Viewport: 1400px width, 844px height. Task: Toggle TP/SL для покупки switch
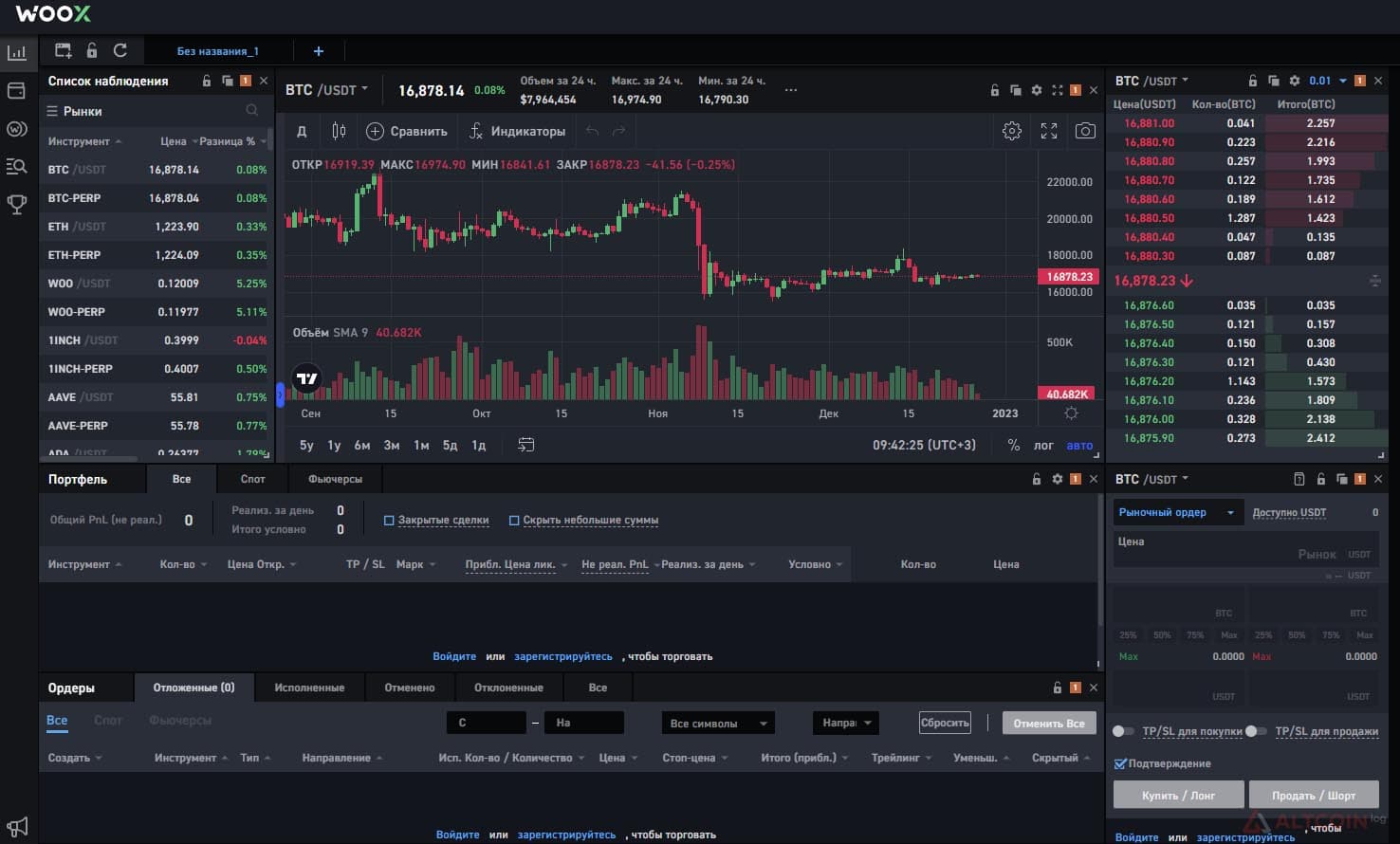point(1123,731)
